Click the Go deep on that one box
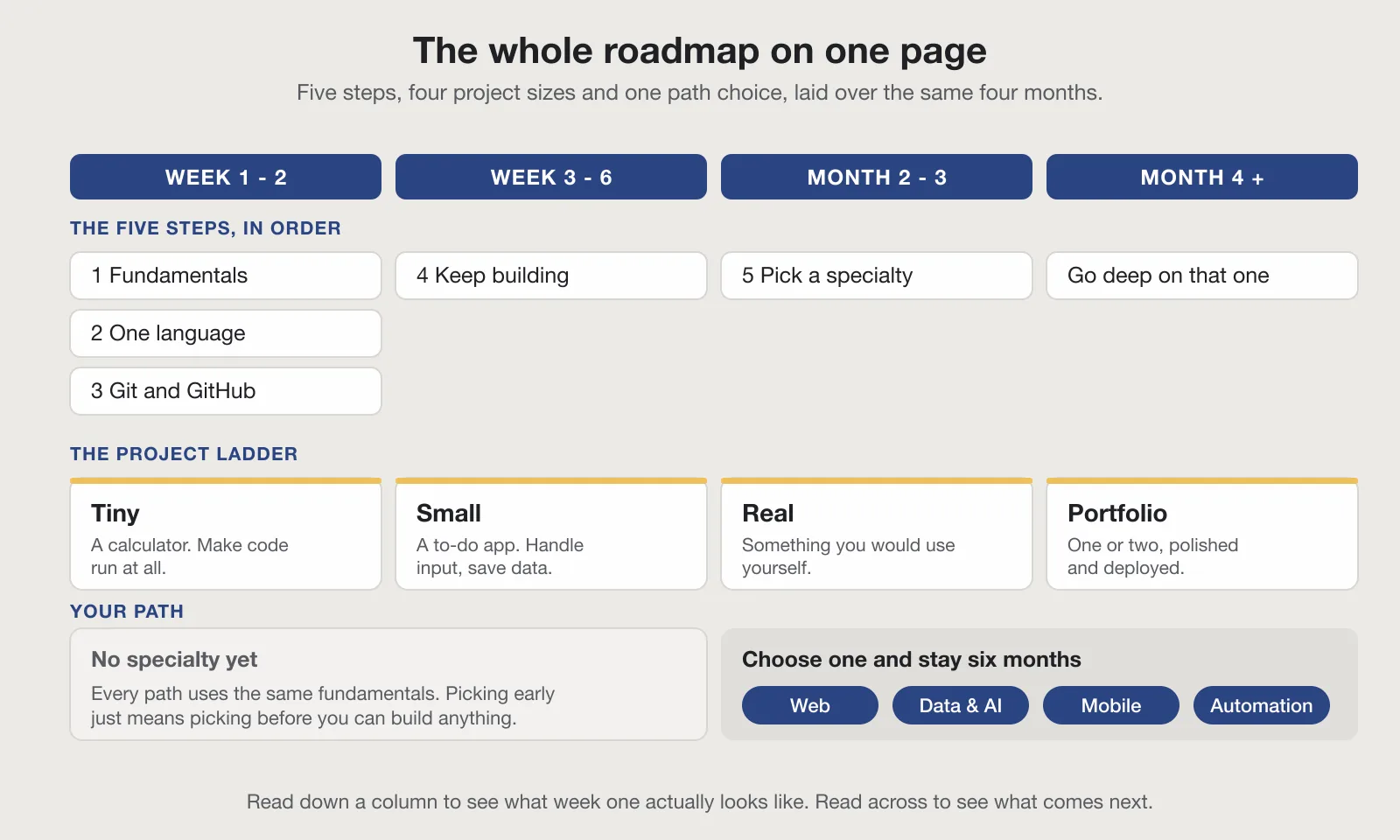This screenshot has width=1400, height=840. coord(1202,276)
